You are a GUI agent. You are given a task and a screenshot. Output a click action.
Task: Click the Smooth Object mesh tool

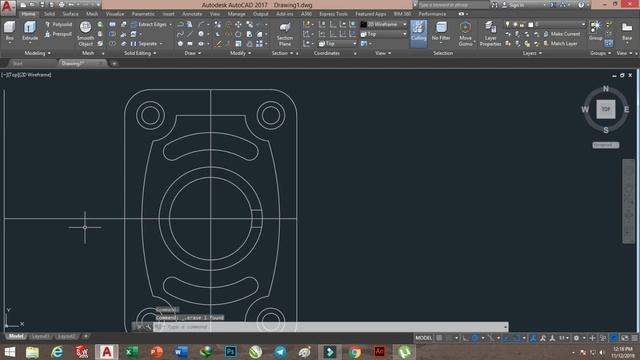click(85, 33)
